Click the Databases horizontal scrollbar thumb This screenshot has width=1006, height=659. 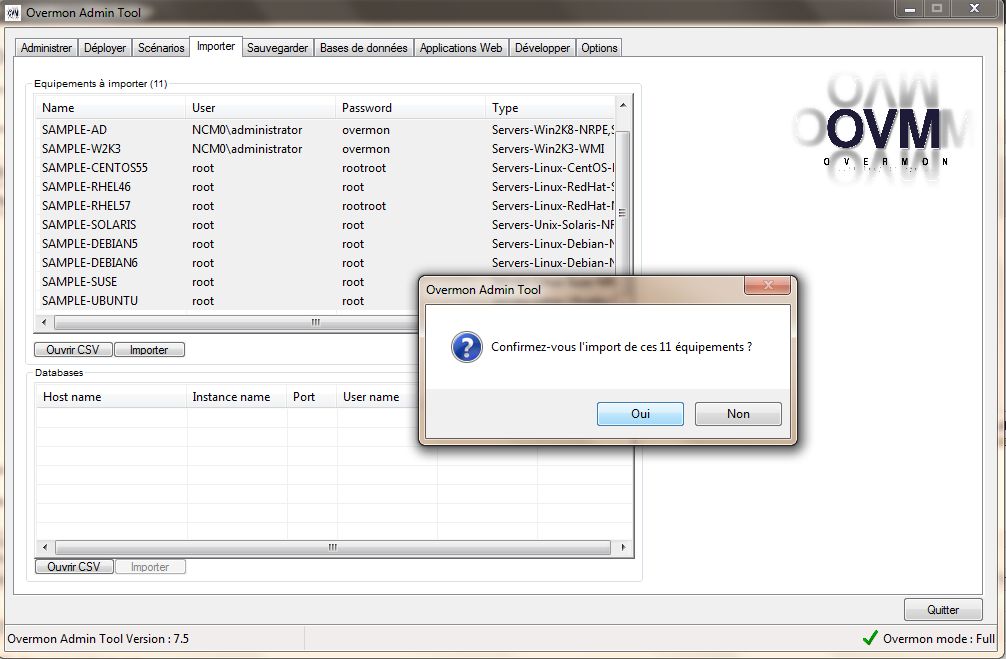[x=332, y=547]
